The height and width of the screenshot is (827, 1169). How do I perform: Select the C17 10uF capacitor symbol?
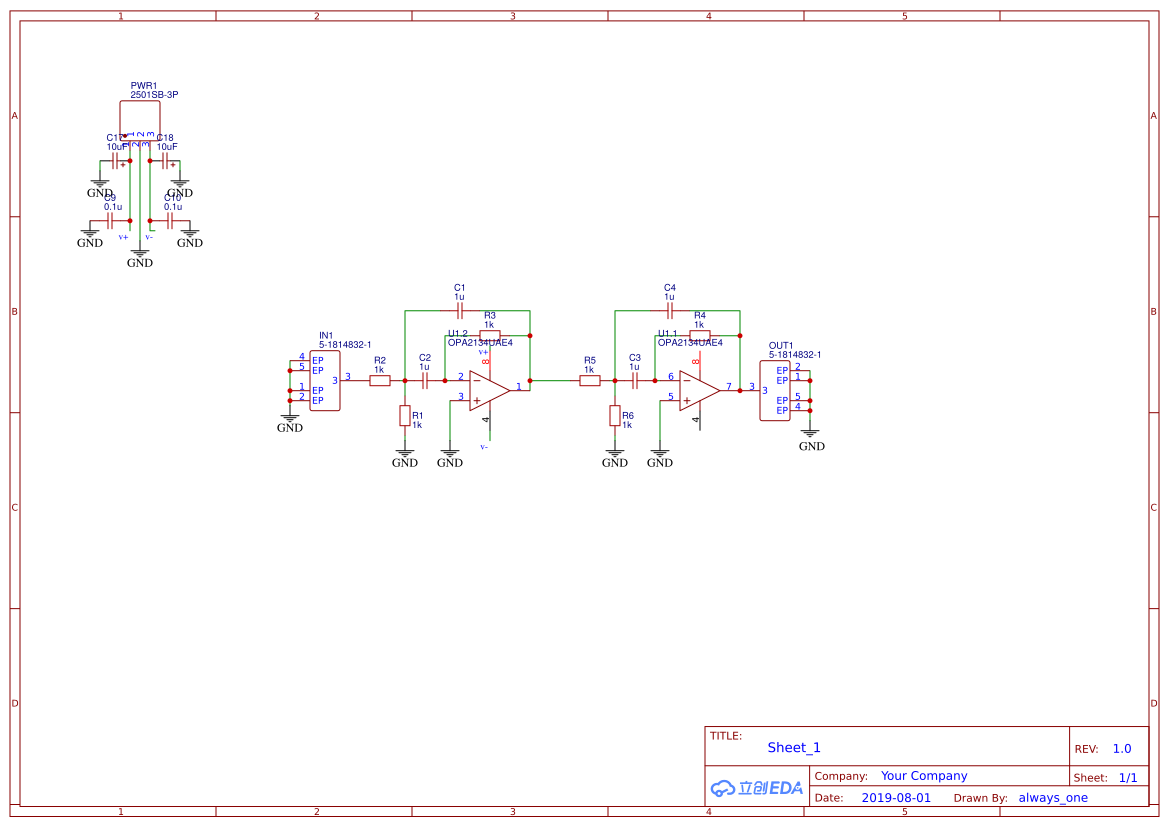pos(116,160)
